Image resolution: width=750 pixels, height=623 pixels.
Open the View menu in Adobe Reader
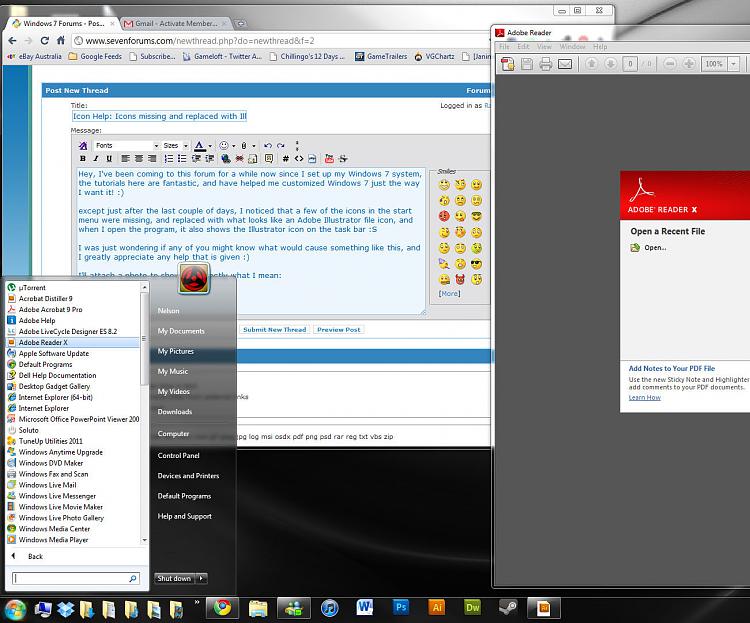tap(544, 46)
